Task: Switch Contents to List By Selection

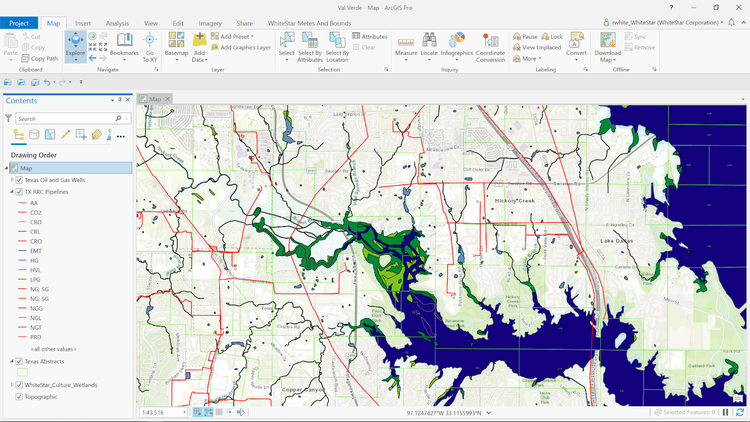Action: 50,135
